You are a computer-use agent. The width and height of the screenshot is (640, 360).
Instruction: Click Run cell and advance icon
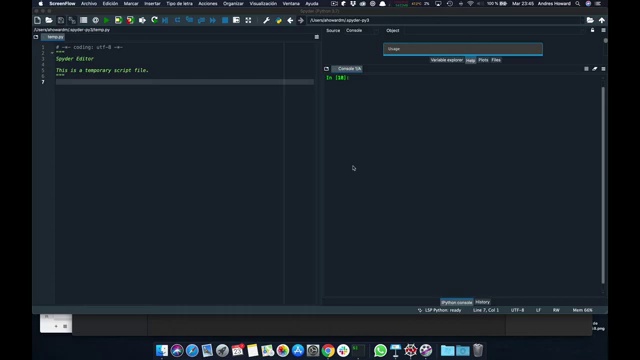pos(130,20)
